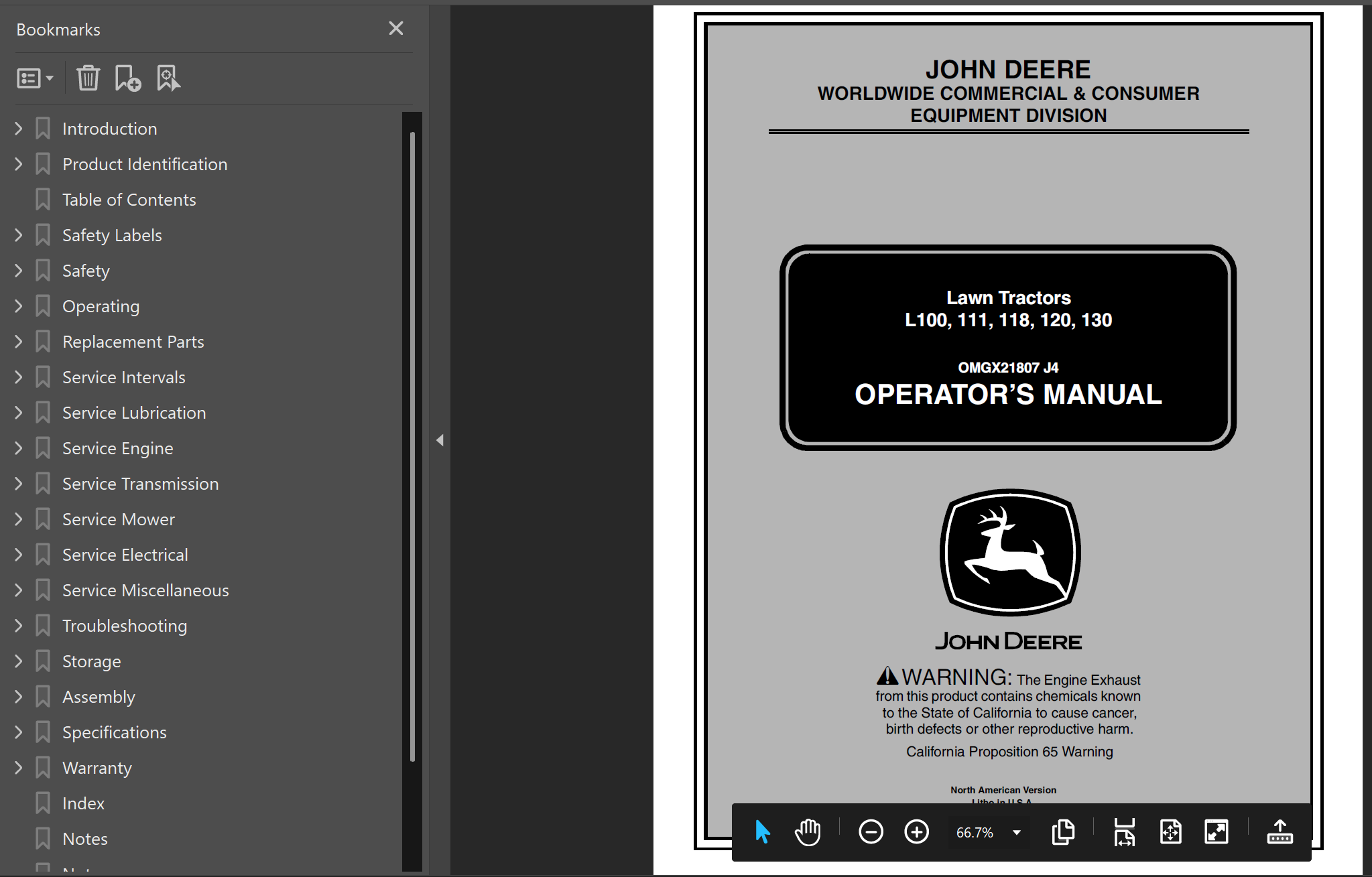Click bookmark icon beside Storage

[43, 661]
